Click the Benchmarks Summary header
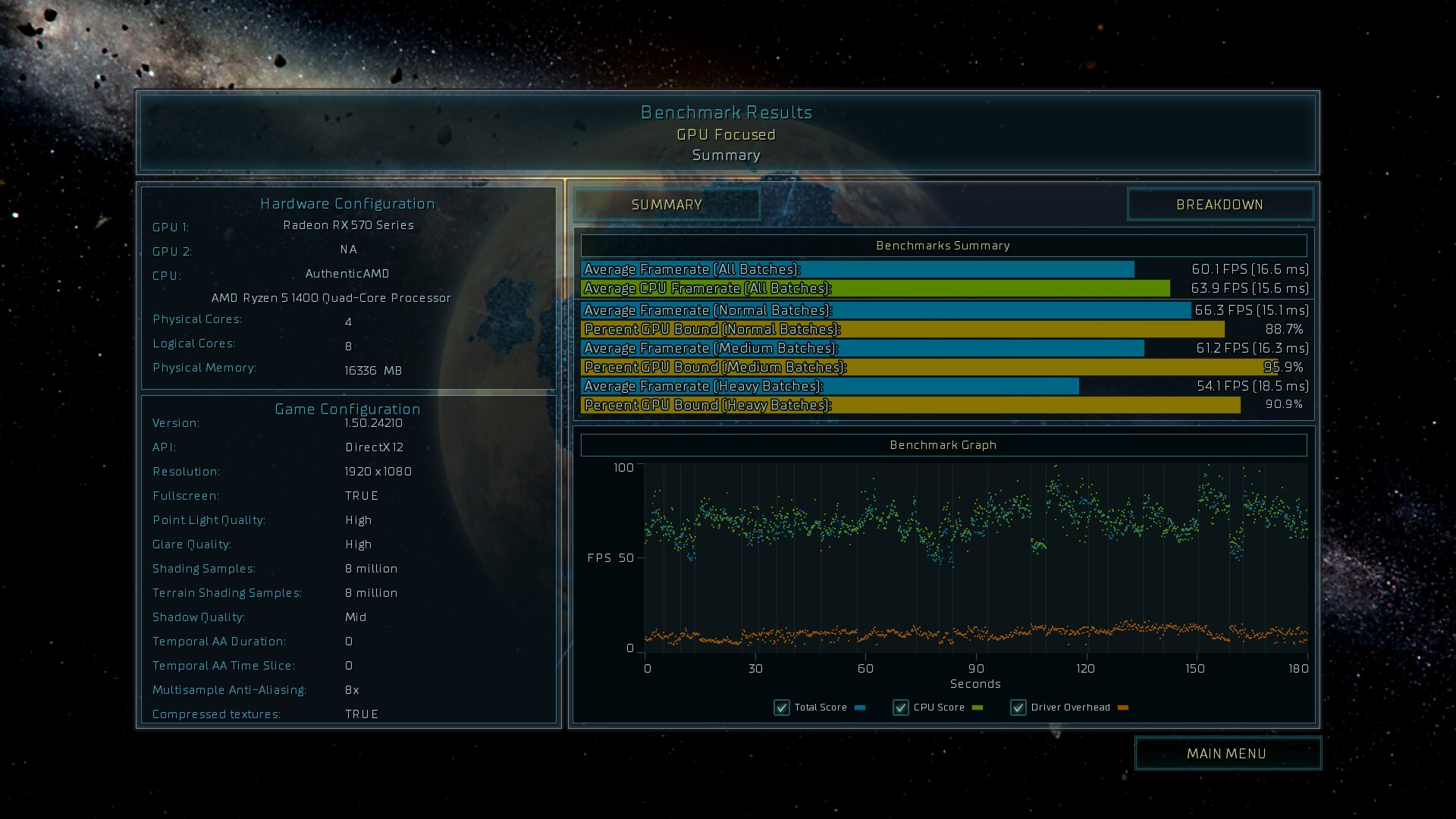The height and width of the screenshot is (819, 1456). coord(943,246)
